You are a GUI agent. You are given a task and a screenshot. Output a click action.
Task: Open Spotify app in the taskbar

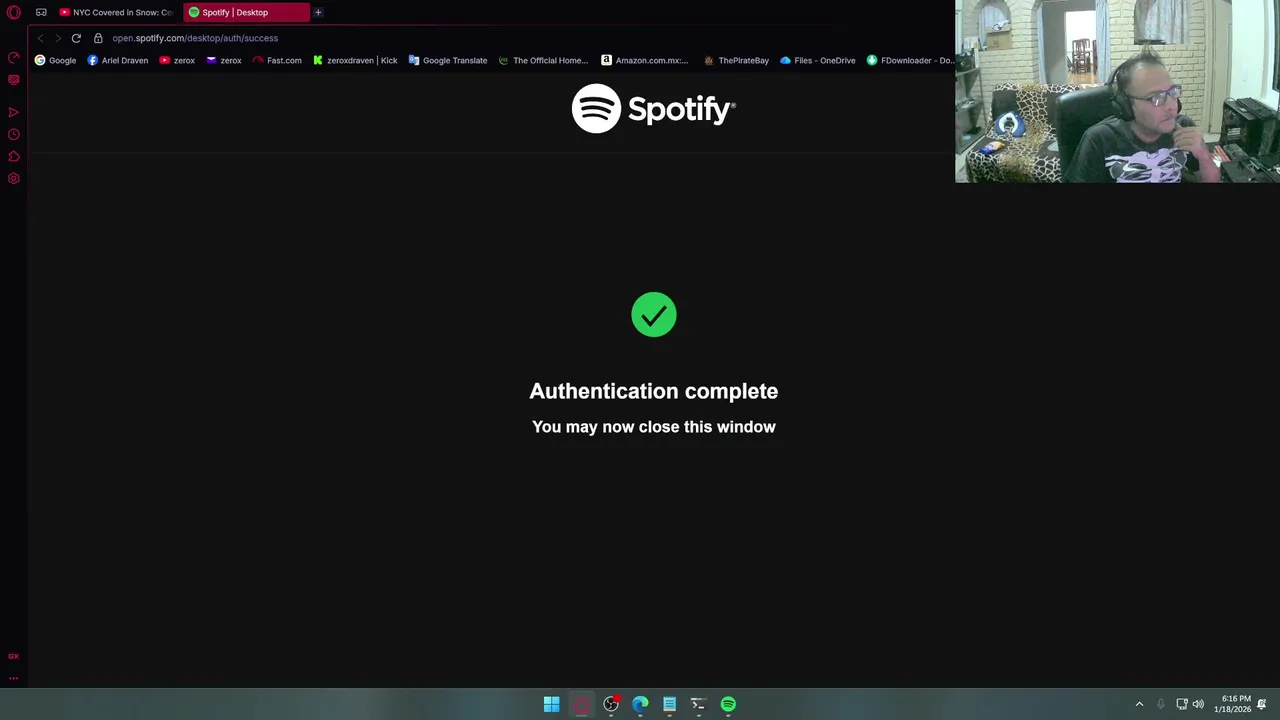pos(728,704)
